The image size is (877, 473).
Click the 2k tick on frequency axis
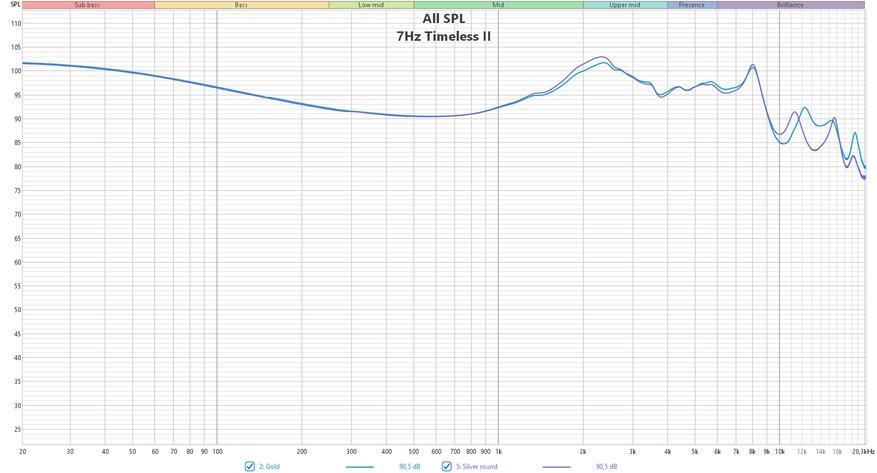pos(583,451)
